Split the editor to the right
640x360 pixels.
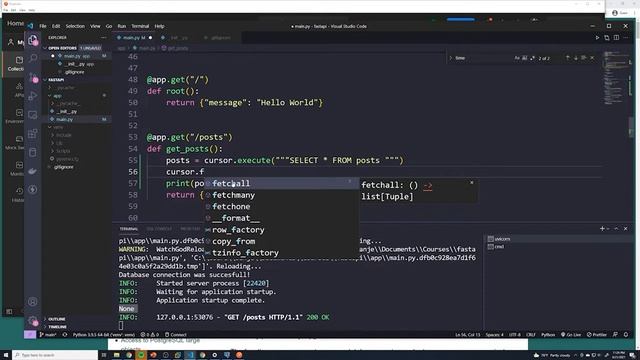[616, 38]
